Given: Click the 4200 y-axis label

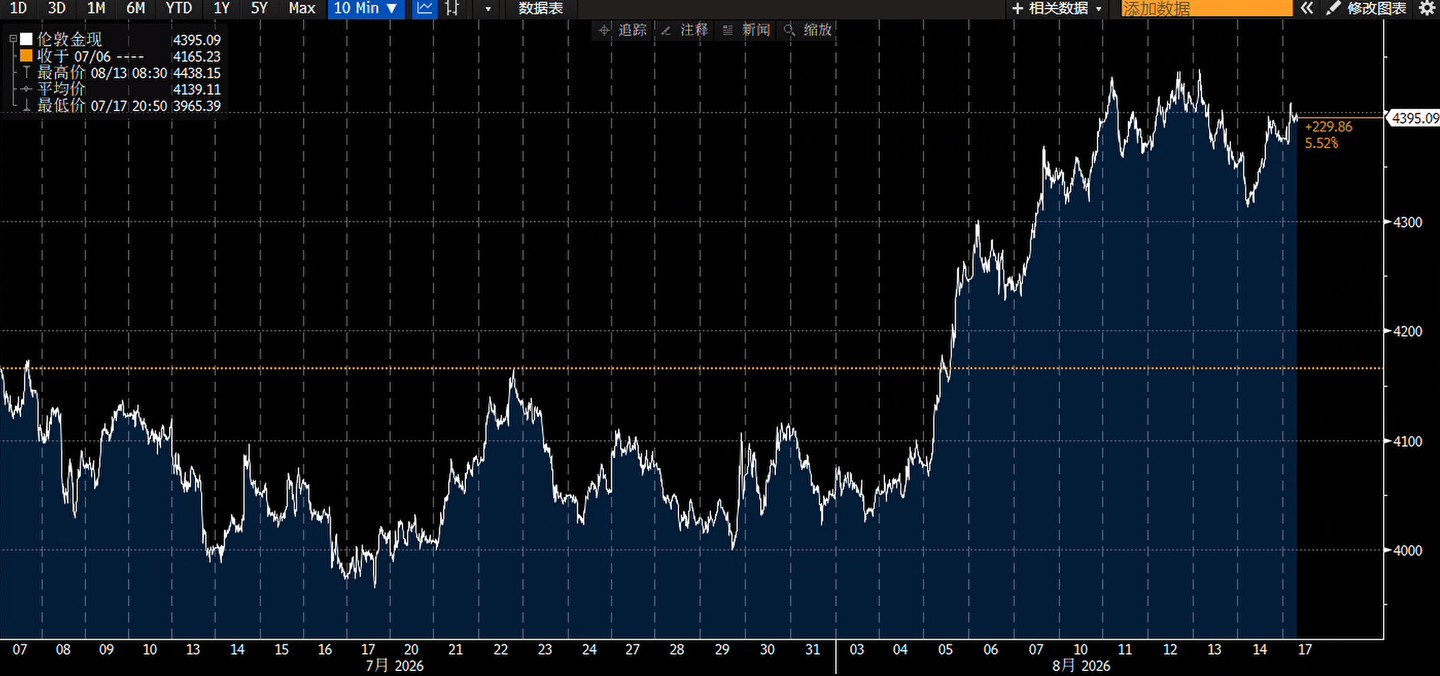Looking at the screenshot, I should 1407,331.
